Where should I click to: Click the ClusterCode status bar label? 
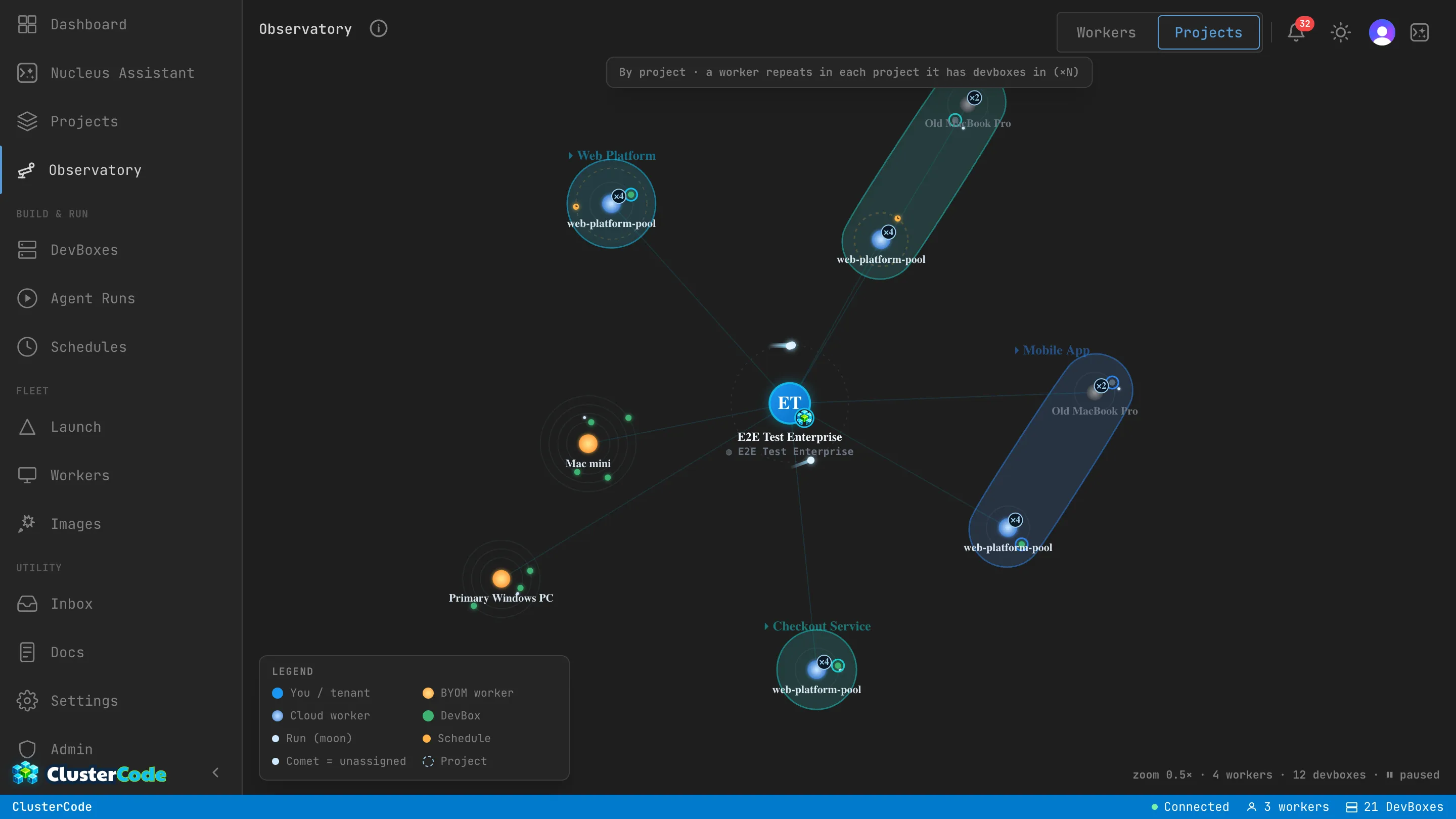point(52,807)
